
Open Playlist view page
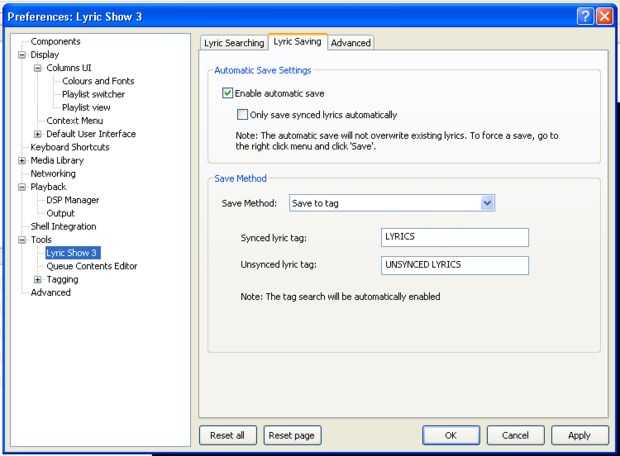tap(86, 108)
